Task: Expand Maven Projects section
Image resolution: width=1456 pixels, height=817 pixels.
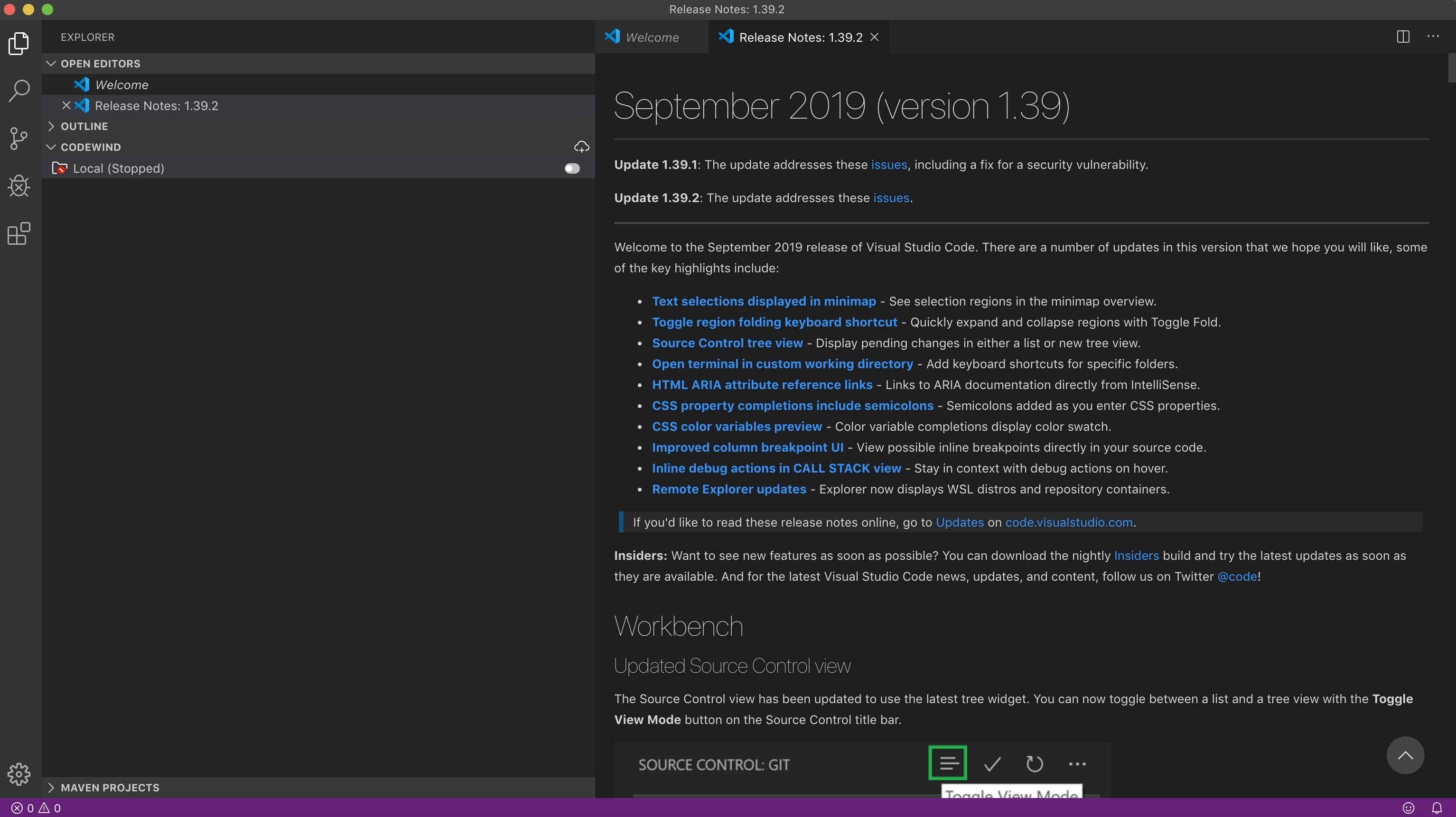Action: 51,788
